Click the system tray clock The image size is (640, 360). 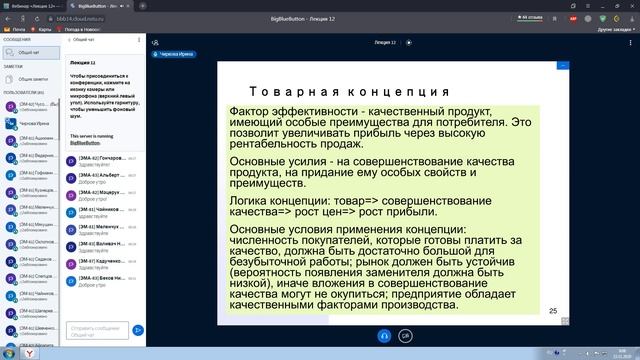tap(622, 353)
